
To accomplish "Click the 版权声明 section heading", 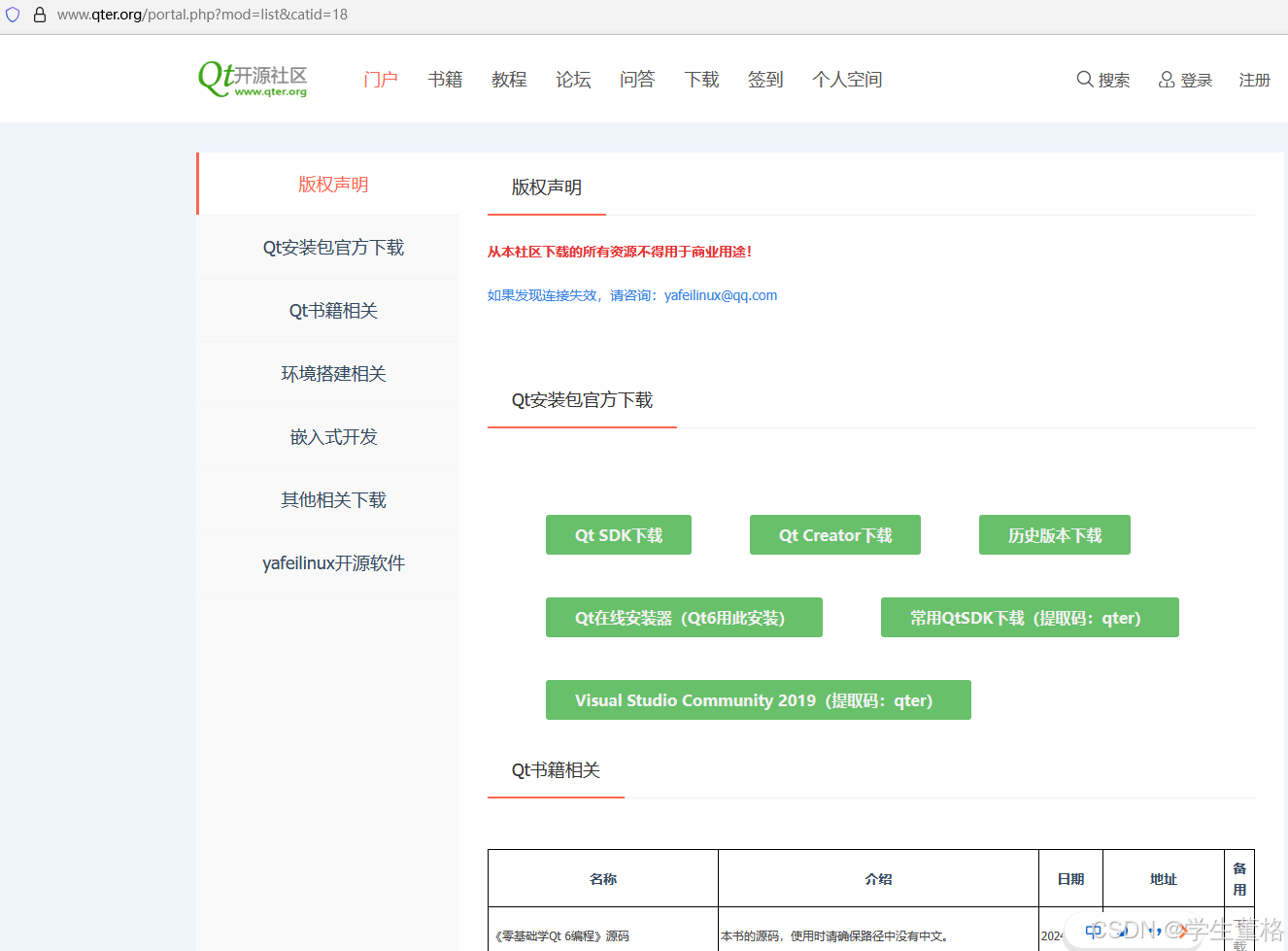I will point(547,187).
